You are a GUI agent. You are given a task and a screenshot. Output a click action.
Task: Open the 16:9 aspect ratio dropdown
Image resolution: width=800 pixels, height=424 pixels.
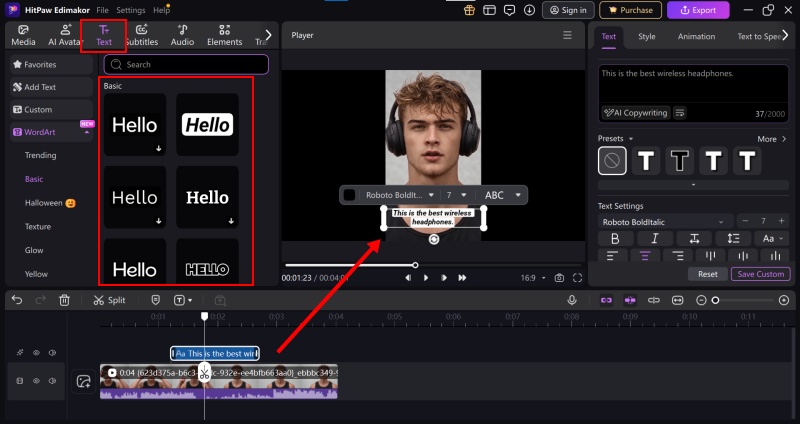pyautogui.click(x=533, y=278)
